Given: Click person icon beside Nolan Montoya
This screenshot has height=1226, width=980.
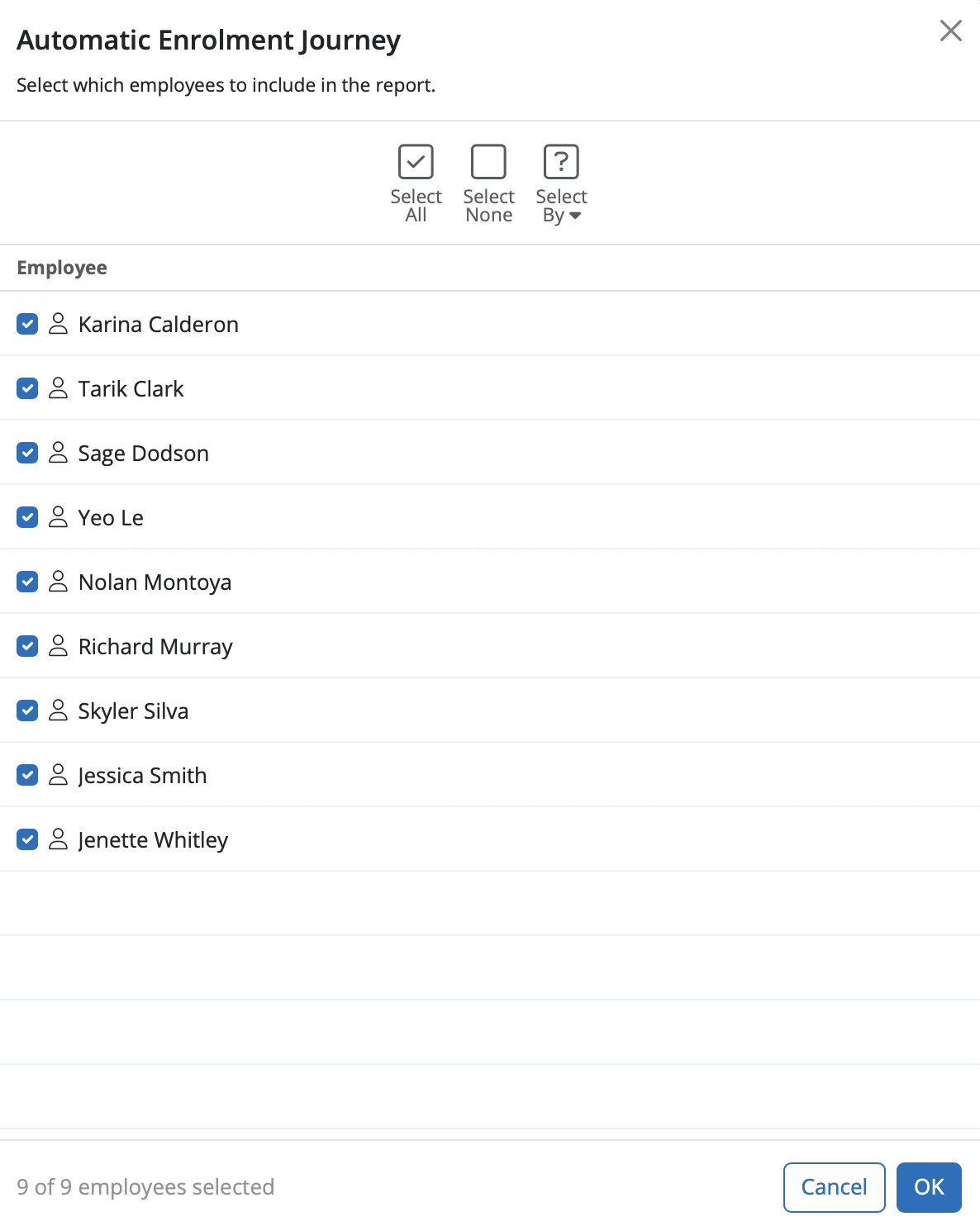Looking at the screenshot, I should click(x=58, y=582).
